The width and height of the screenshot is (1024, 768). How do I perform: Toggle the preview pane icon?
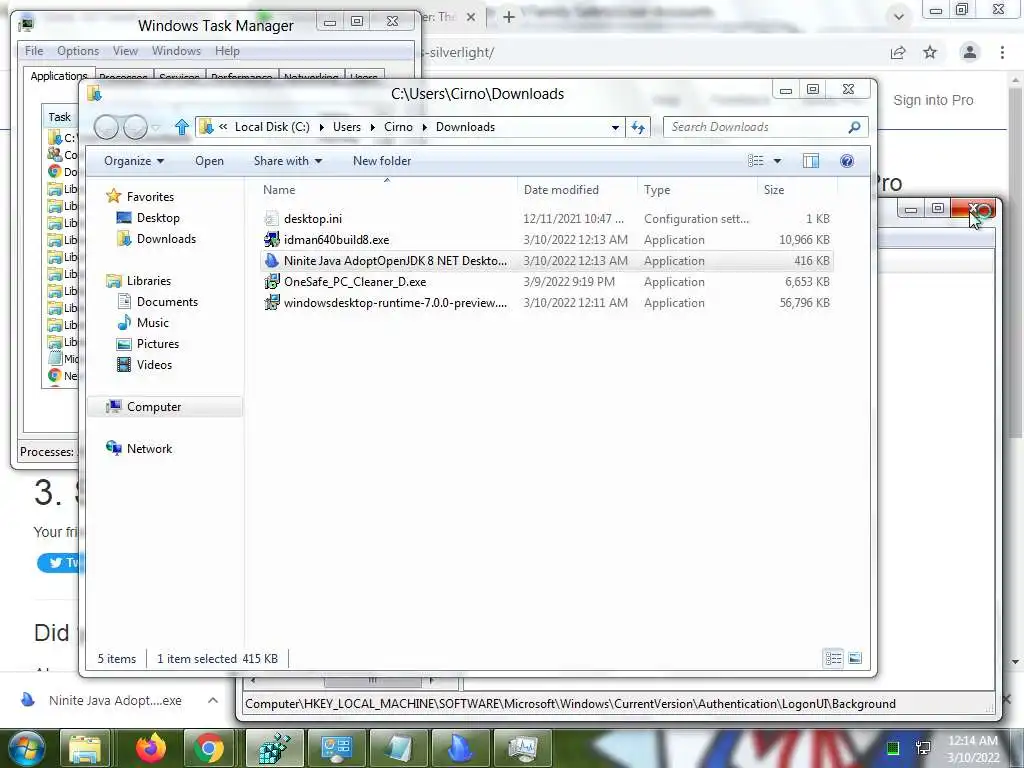tap(810, 161)
